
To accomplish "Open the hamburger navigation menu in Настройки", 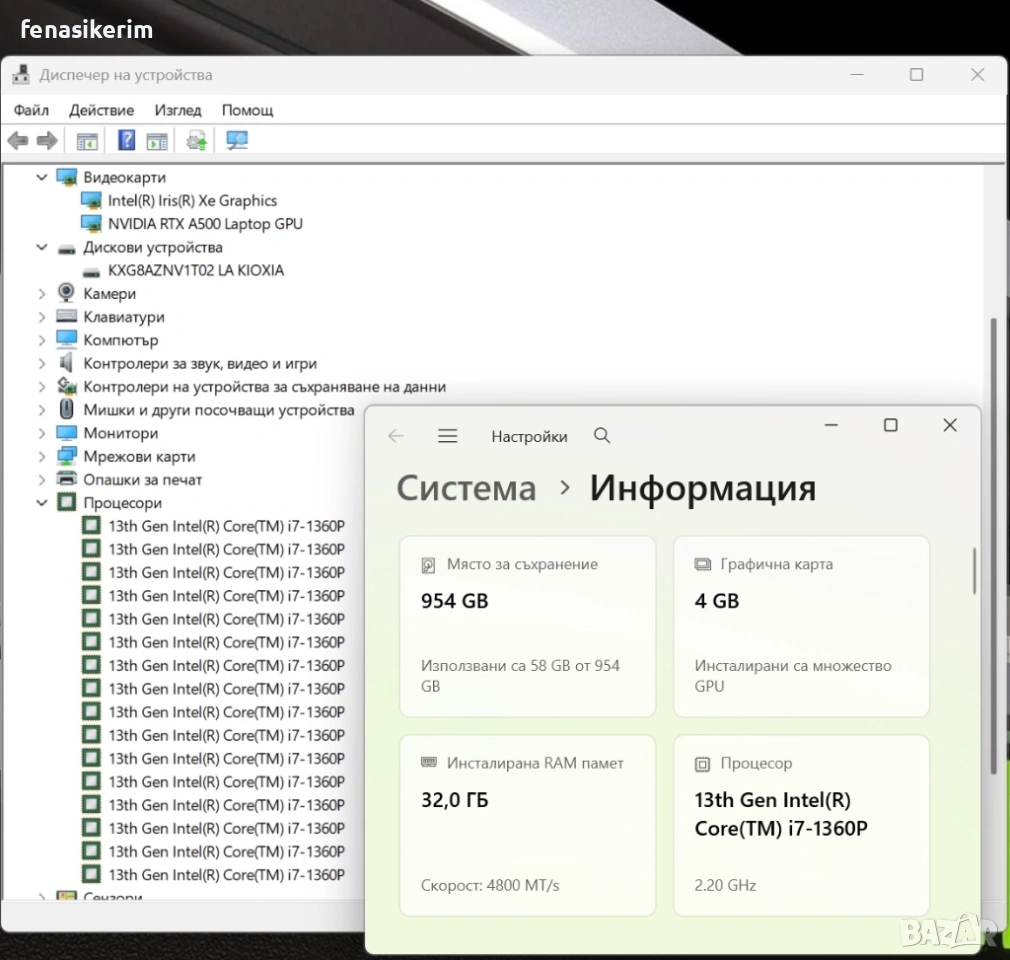I will [448, 436].
